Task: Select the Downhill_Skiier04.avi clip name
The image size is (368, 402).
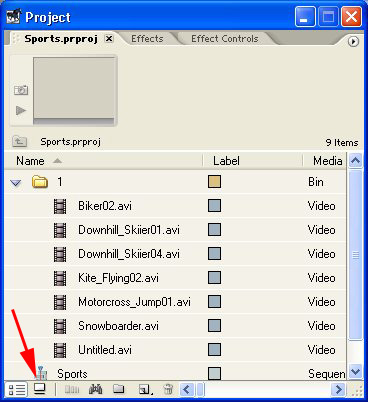Action: 129,254
